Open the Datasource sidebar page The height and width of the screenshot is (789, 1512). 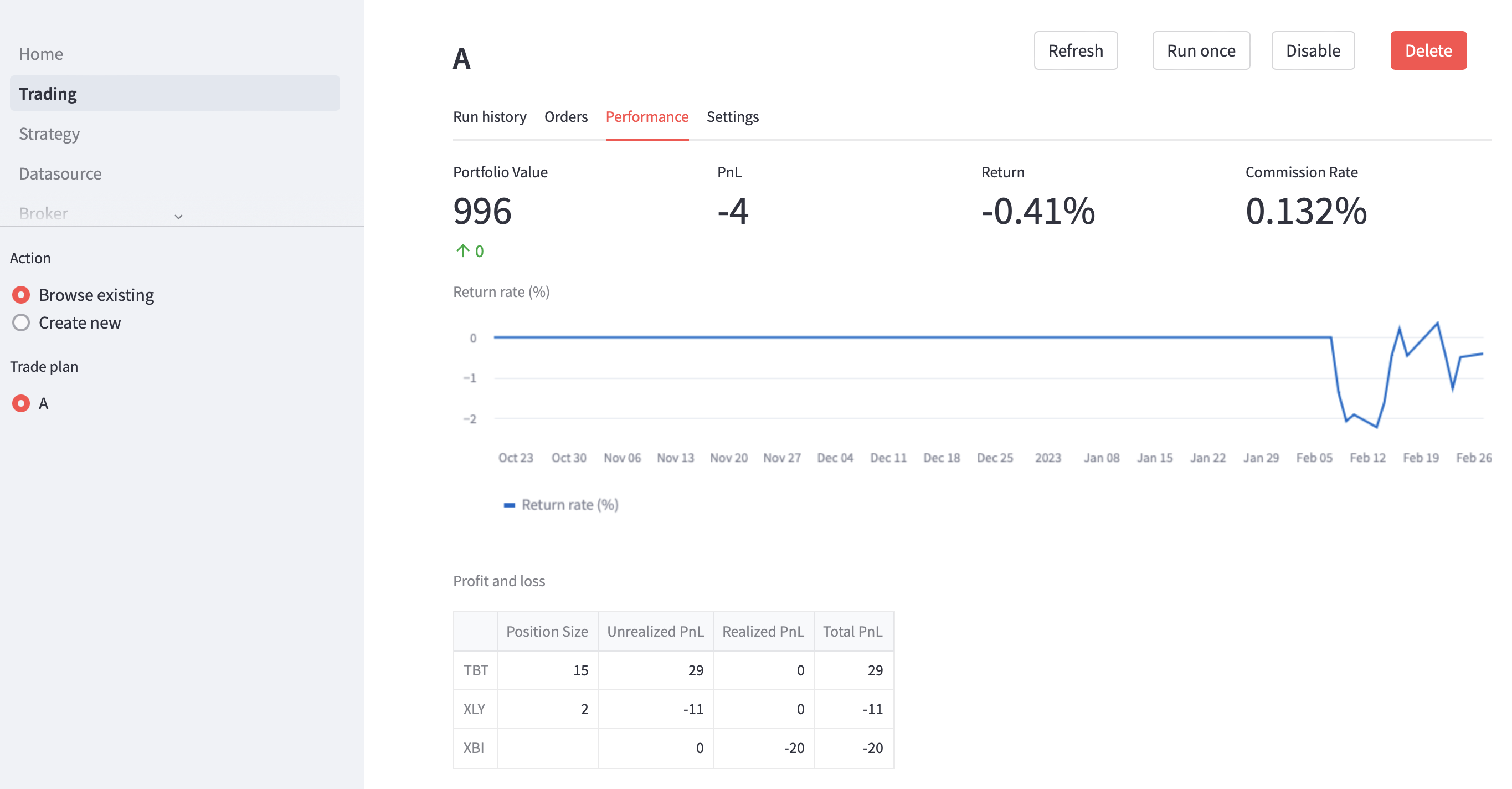click(x=60, y=174)
